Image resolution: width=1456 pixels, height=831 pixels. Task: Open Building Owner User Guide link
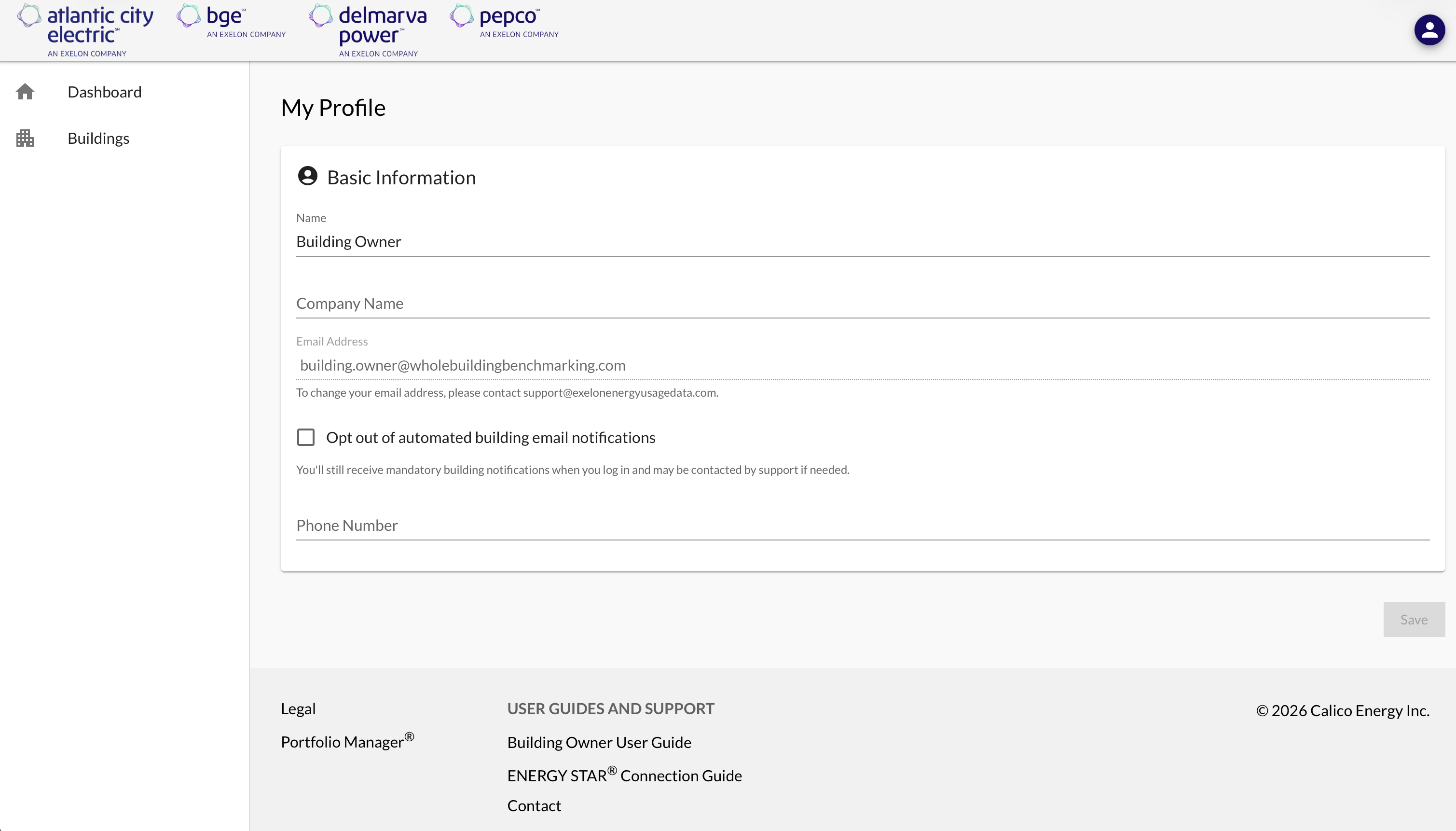click(599, 742)
